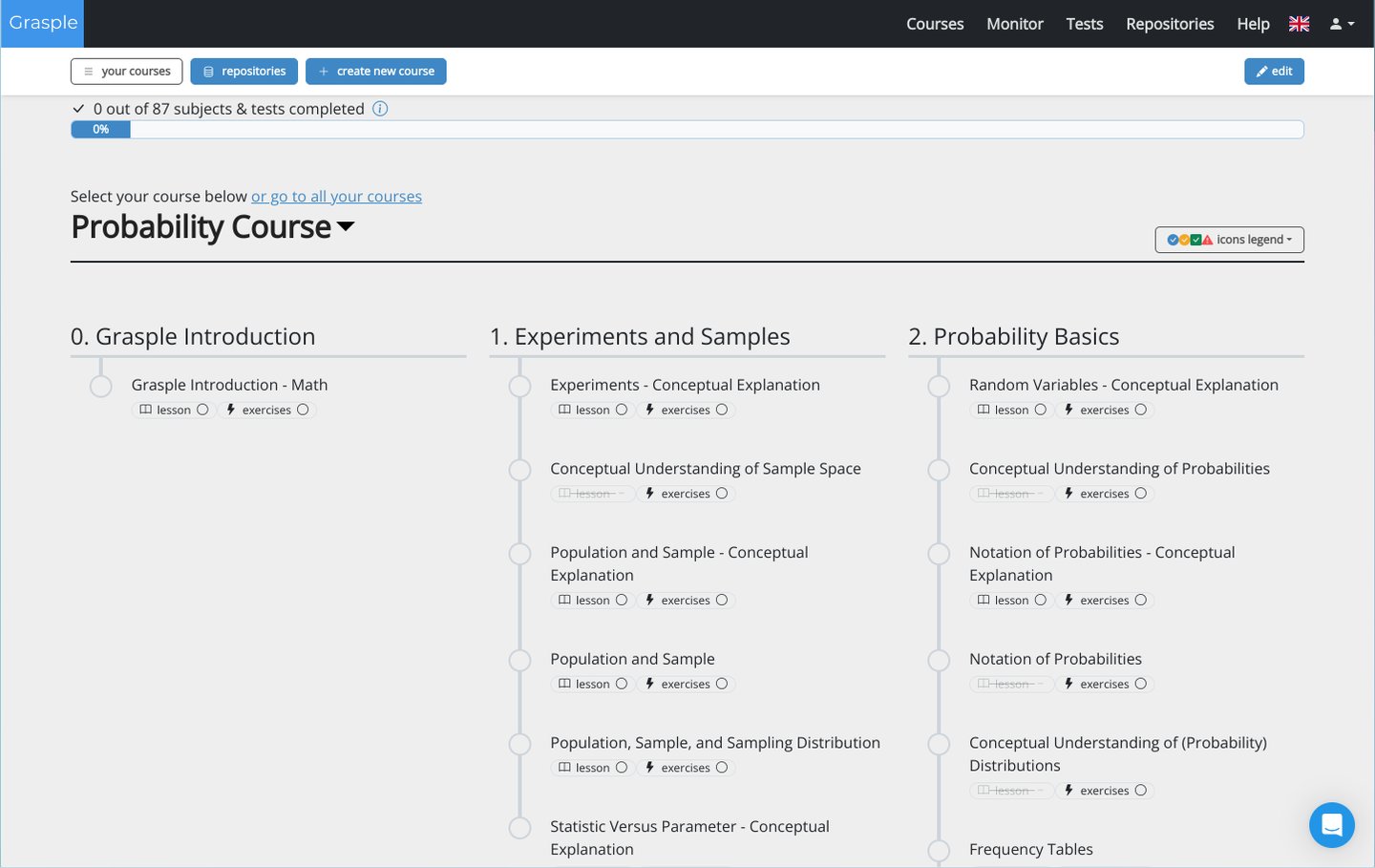1375x868 pixels.
Task: Click the 0% progress bar
Action: [100, 129]
